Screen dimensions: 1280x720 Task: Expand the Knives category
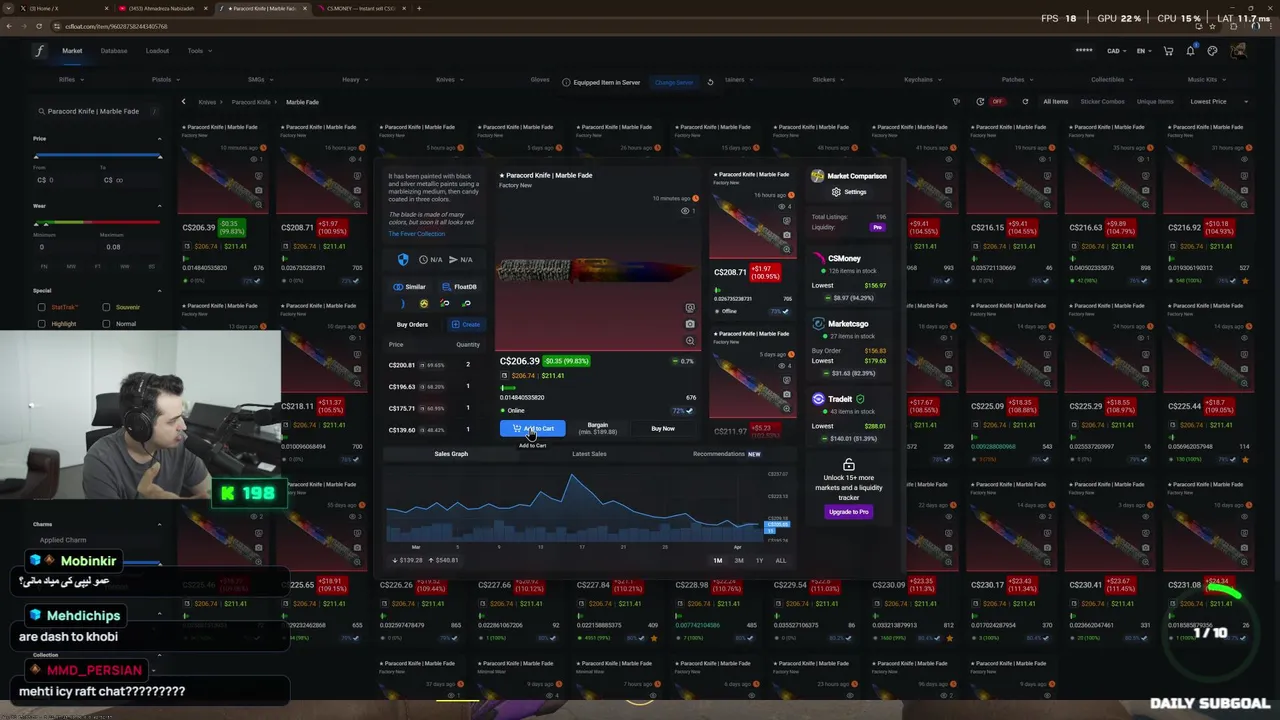449,80
